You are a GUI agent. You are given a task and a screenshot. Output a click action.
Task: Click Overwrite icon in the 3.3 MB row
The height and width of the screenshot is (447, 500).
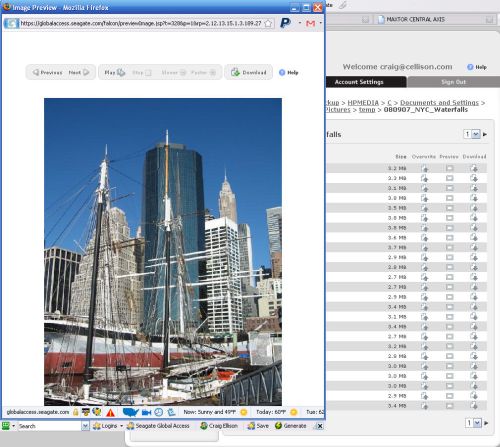(x=424, y=178)
